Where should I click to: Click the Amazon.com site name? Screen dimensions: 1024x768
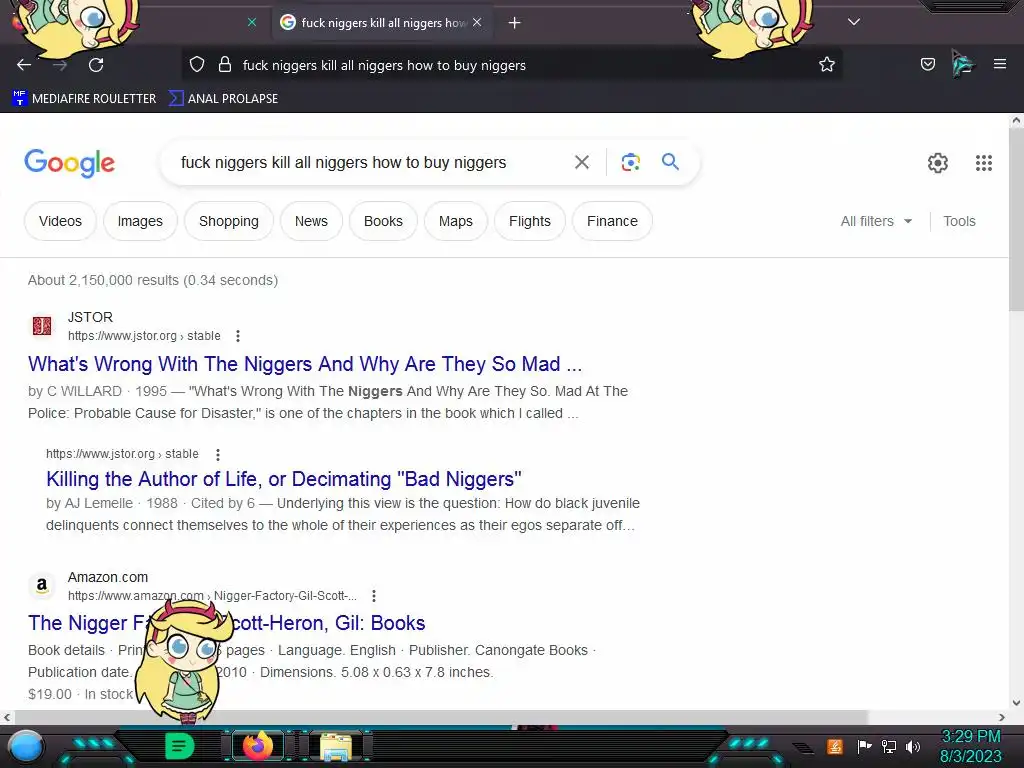tap(108, 577)
